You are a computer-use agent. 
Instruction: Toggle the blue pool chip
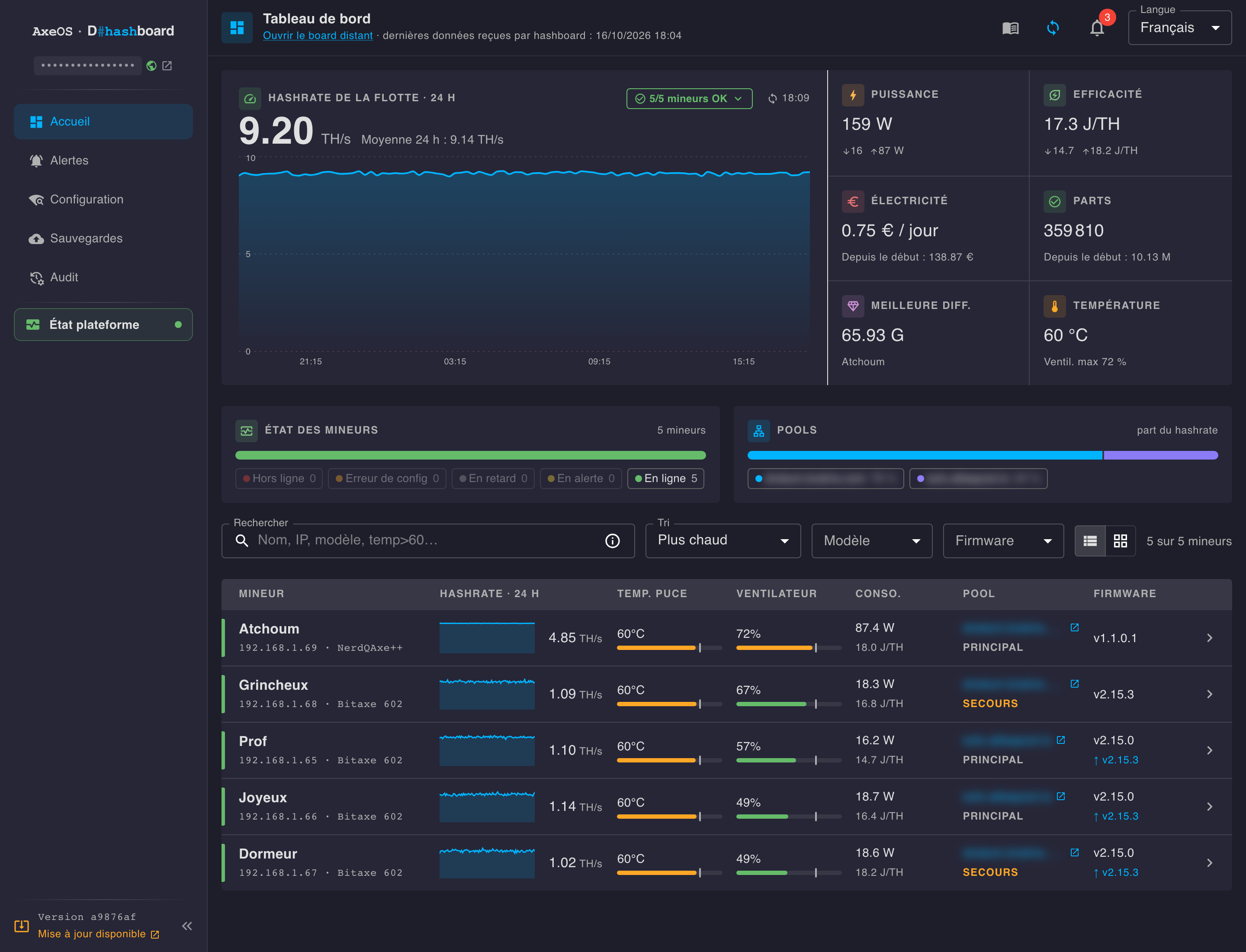(825, 478)
